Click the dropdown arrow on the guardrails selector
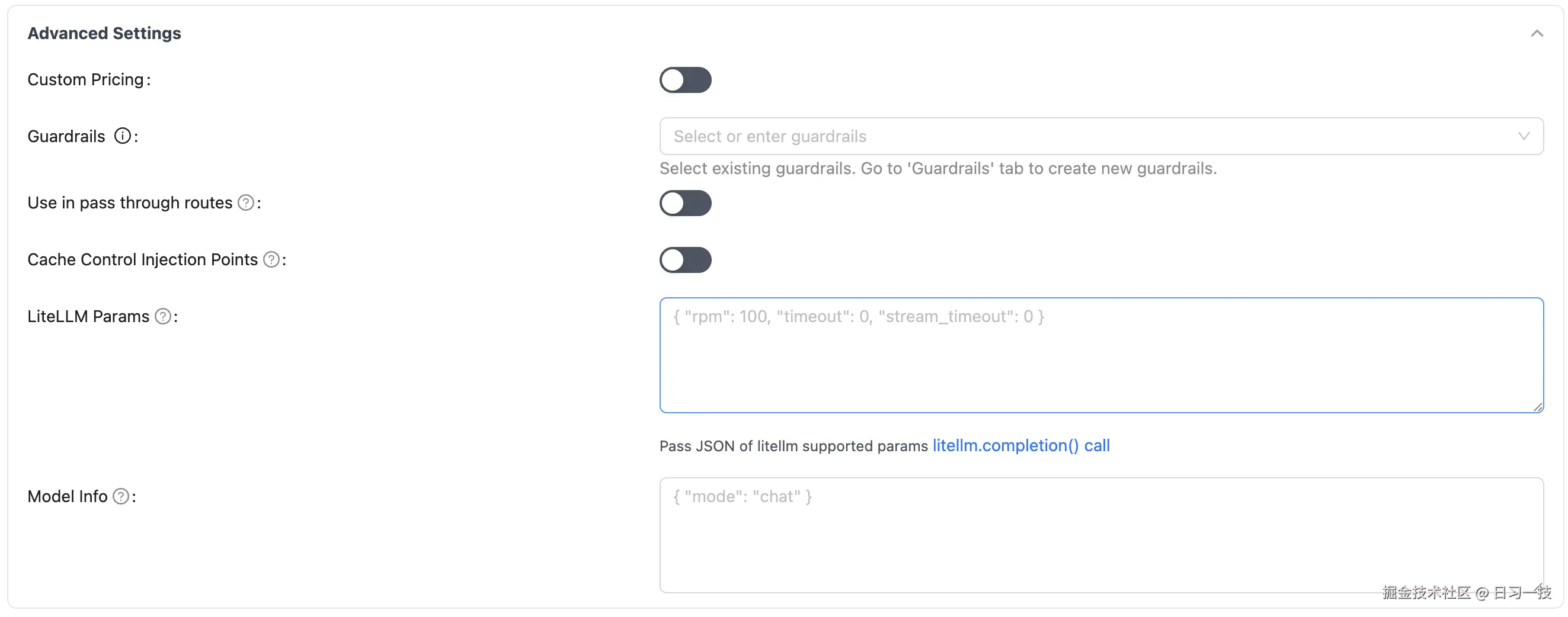The height and width of the screenshot is (617, 1568). [x=1524, y=136]
